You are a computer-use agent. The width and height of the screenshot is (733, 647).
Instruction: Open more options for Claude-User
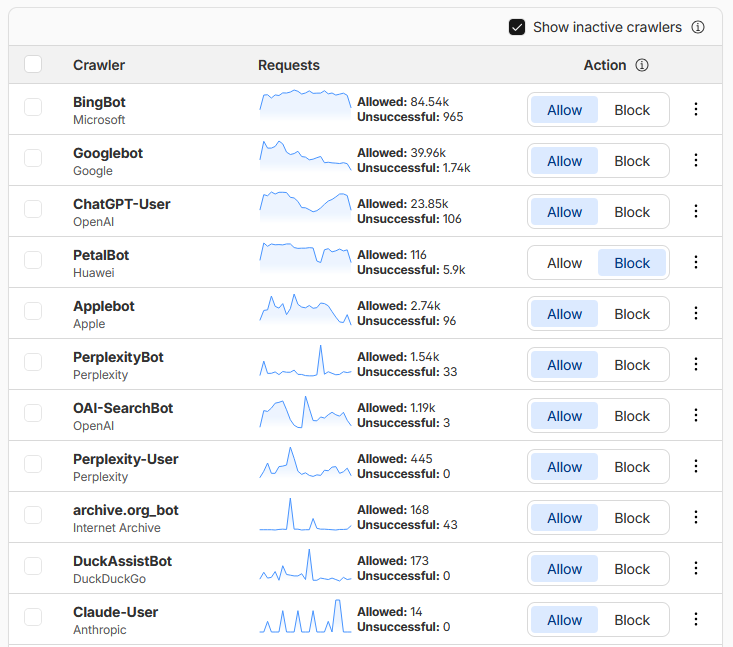pos(696,620)
